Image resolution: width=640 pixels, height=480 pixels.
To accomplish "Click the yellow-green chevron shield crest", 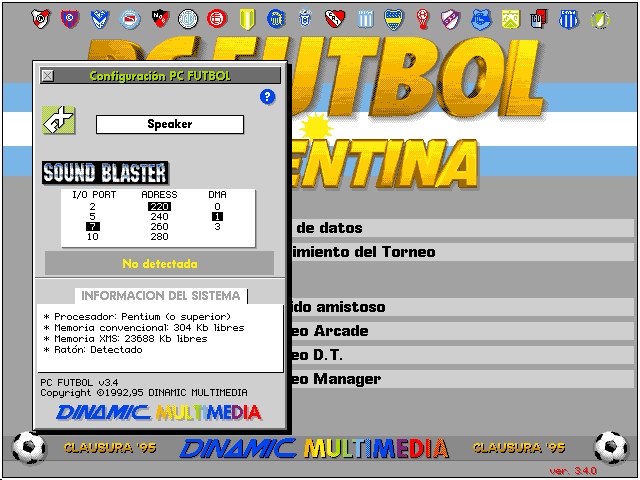I will tap(511, 19).
